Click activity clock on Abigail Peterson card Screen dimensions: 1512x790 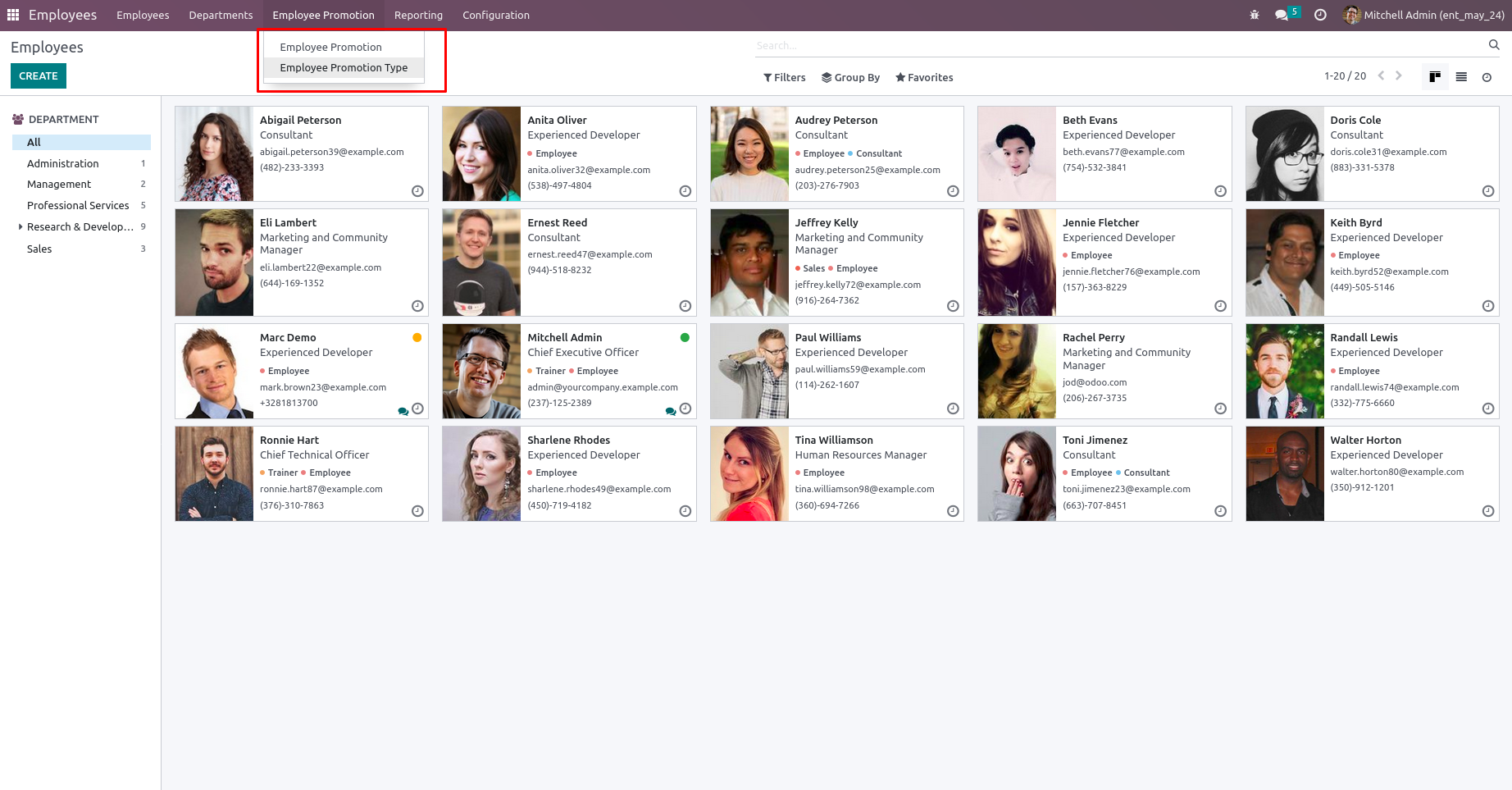point(417,191)
